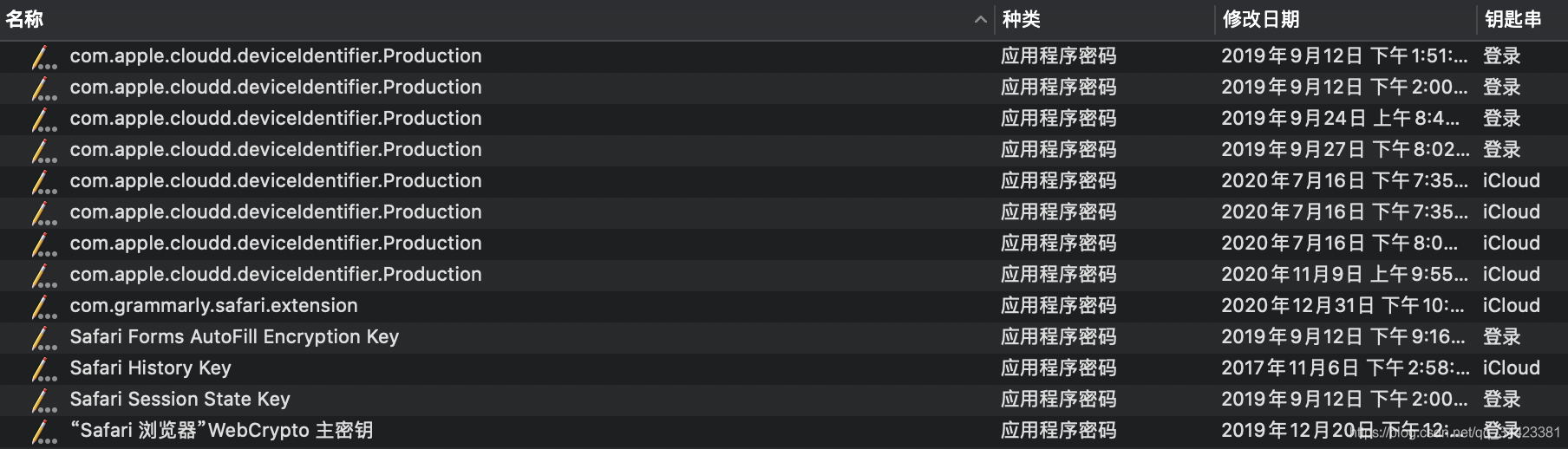
Task: Toggle sort order arrow in 名称 column header
Action: (x=980, y=20)
